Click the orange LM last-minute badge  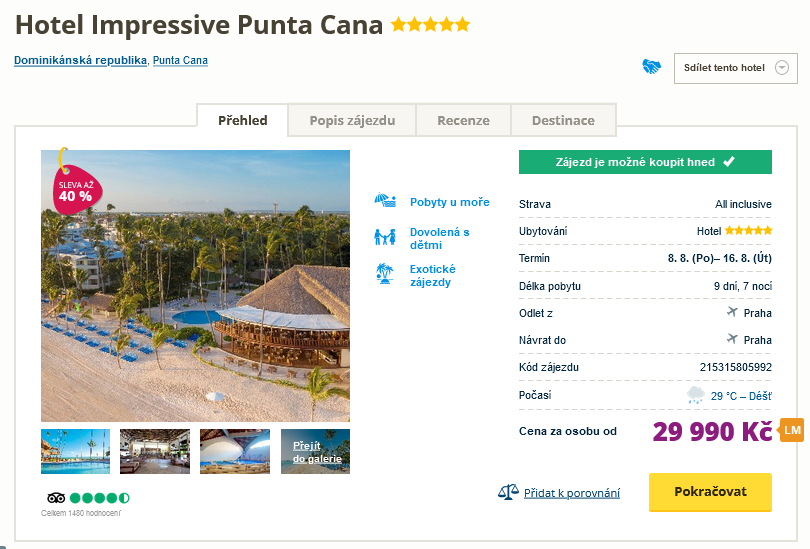pos(792,430)
